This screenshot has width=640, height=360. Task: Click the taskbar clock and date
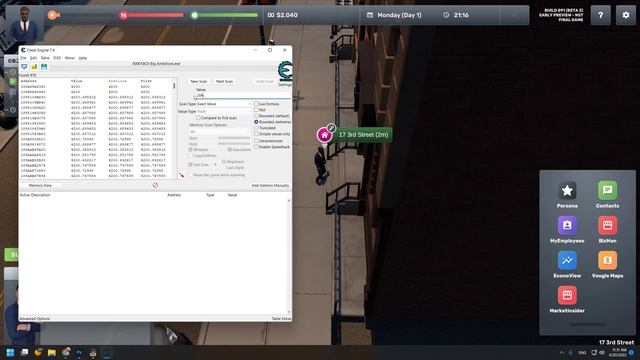[x=619, y=353]
